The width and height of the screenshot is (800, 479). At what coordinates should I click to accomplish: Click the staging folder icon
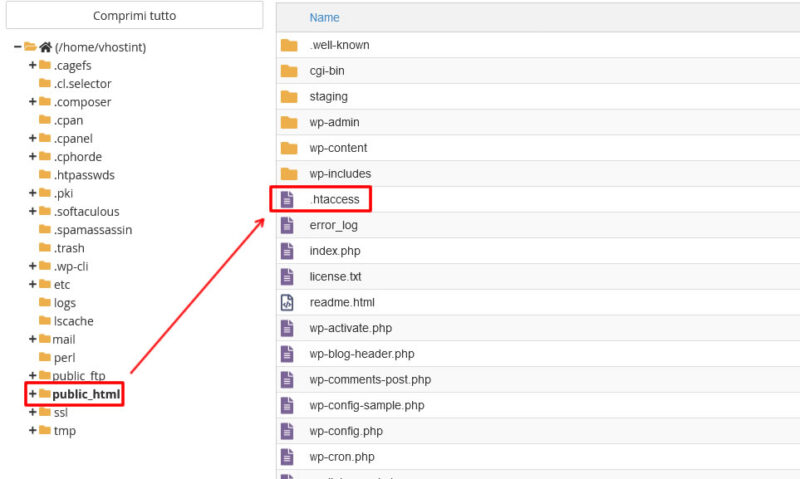pyautogui.click(x=289, y=97)
